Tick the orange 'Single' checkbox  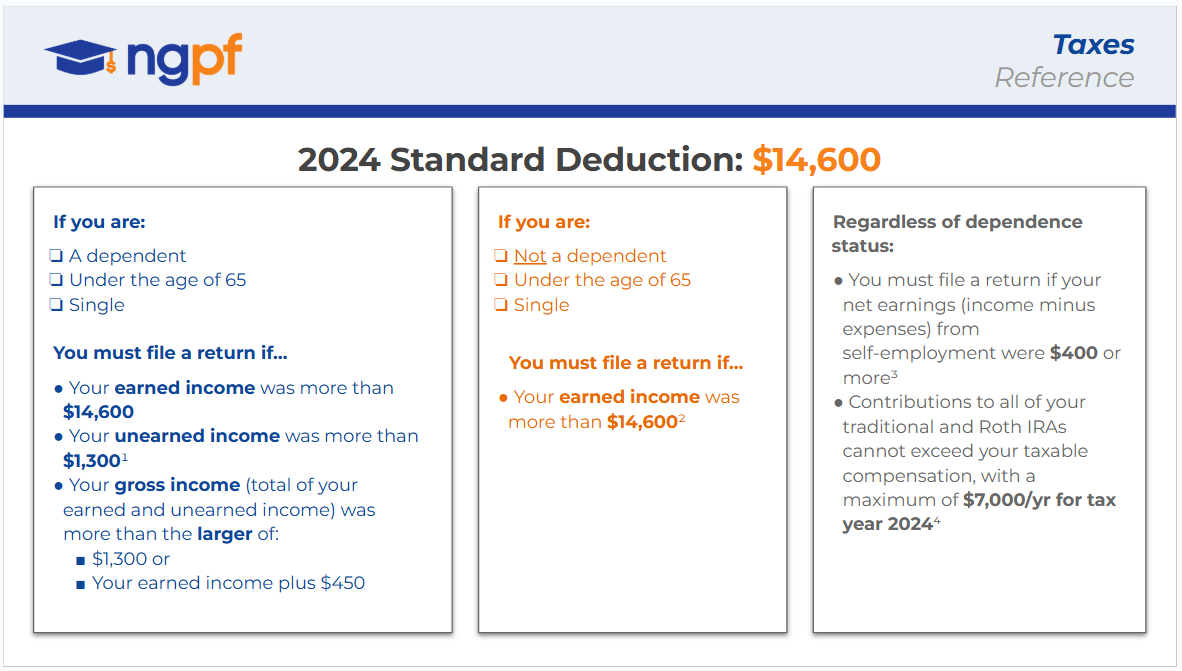502,305
